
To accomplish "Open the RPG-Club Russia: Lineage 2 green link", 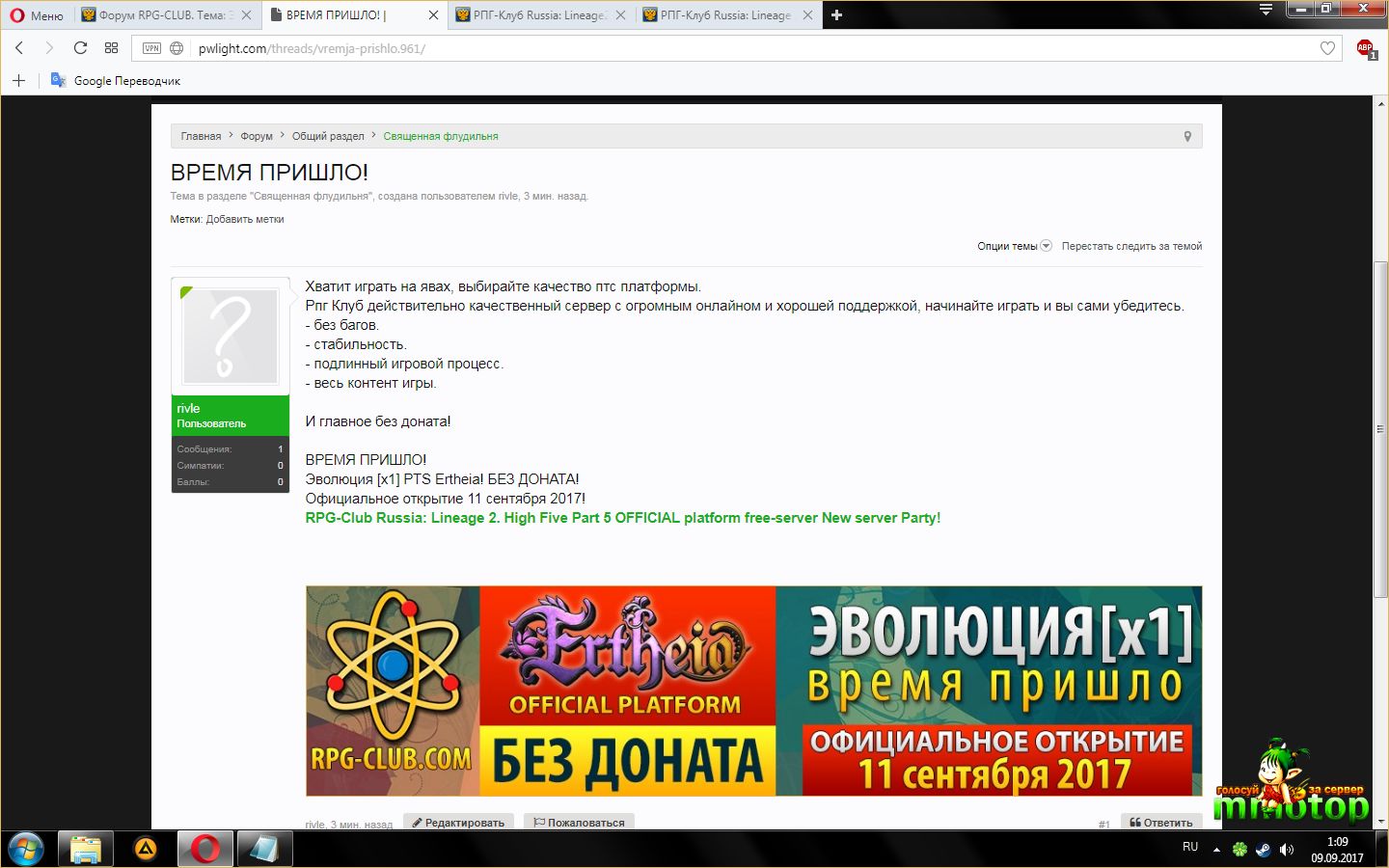I will coord(623,518).
